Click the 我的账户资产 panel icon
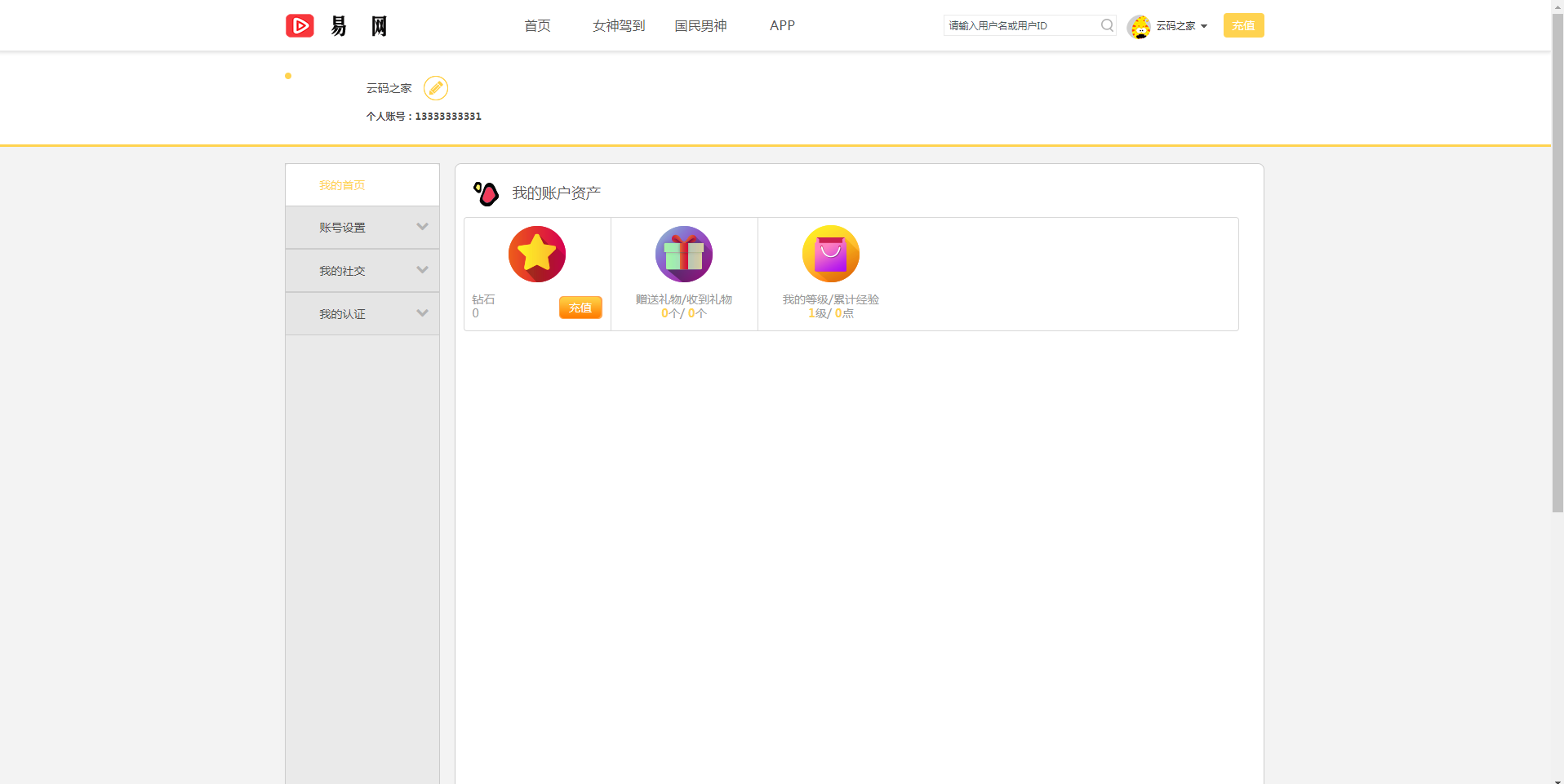The height and width of the screenshot is (784, 1564). [x=487, y=193]
